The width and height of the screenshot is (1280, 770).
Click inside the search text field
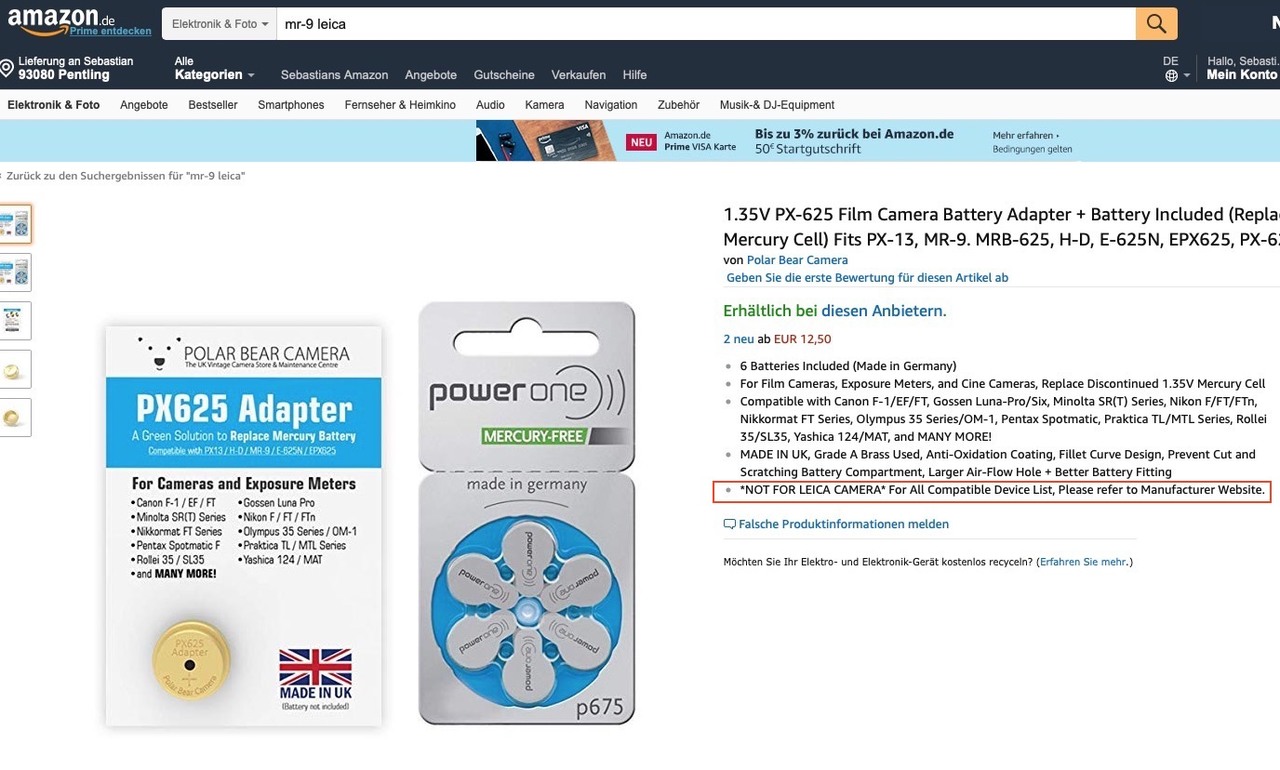[705, 24]
